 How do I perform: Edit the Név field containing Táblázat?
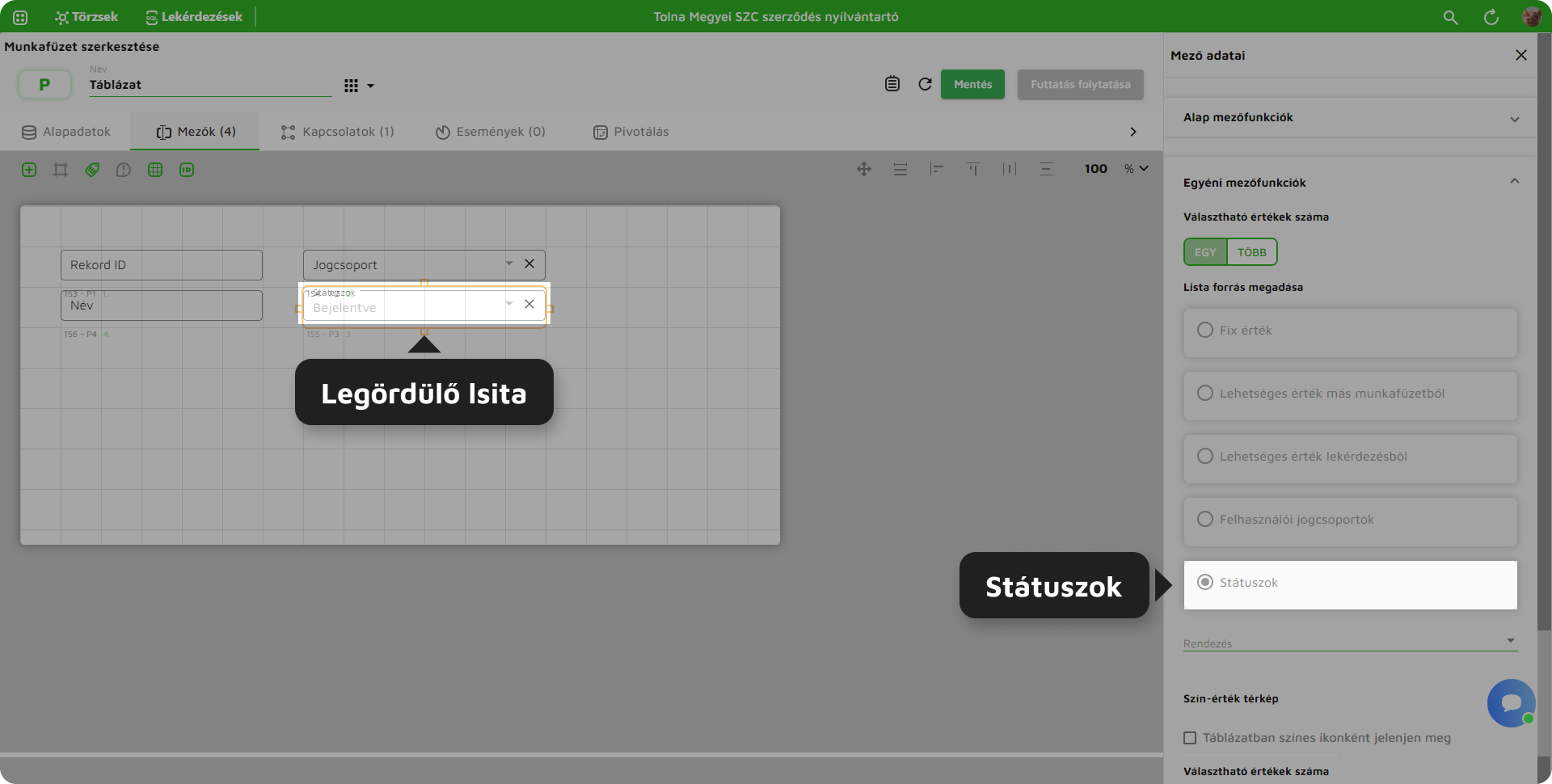pyautogui.click(x=210, y=85)
